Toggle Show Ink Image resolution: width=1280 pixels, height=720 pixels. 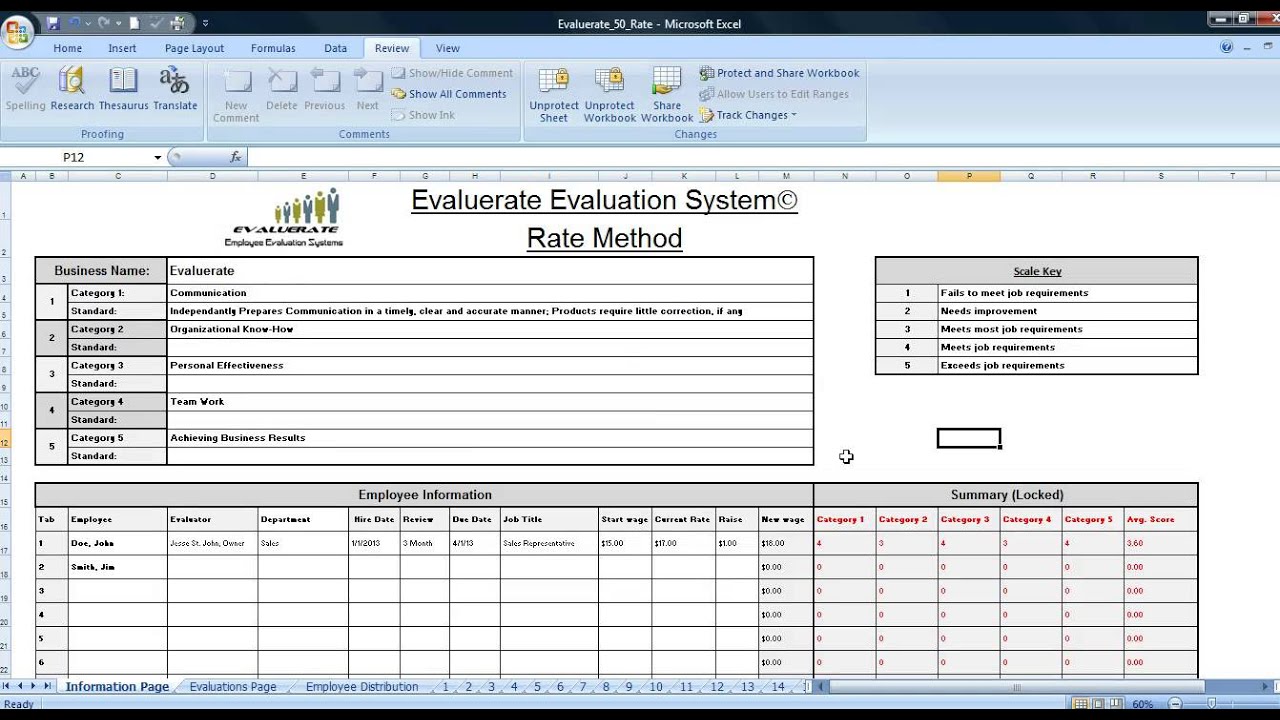coord(423,115)
